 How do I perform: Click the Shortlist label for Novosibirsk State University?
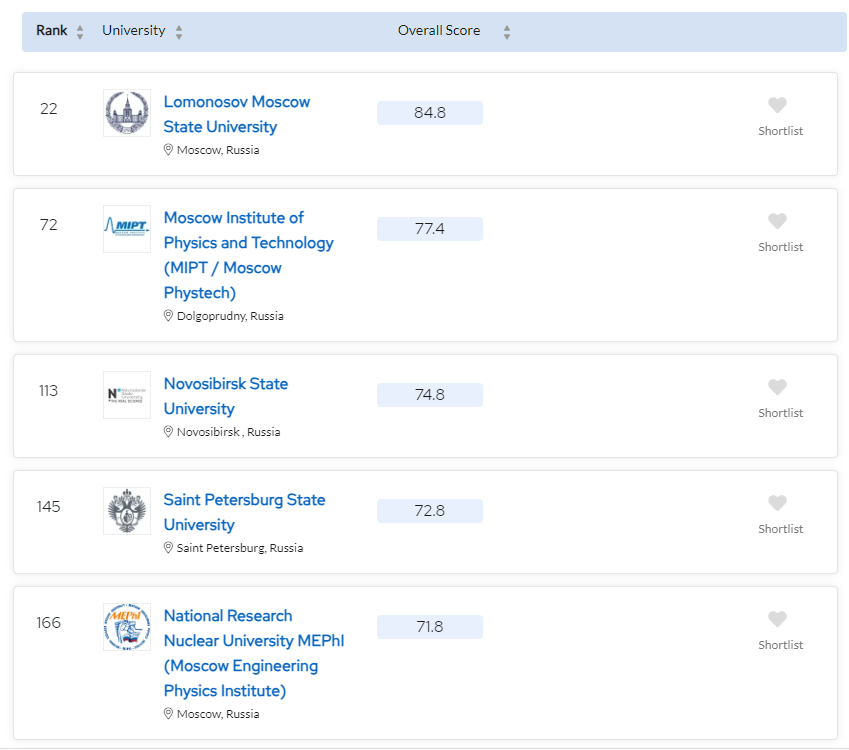pos(780,413)
